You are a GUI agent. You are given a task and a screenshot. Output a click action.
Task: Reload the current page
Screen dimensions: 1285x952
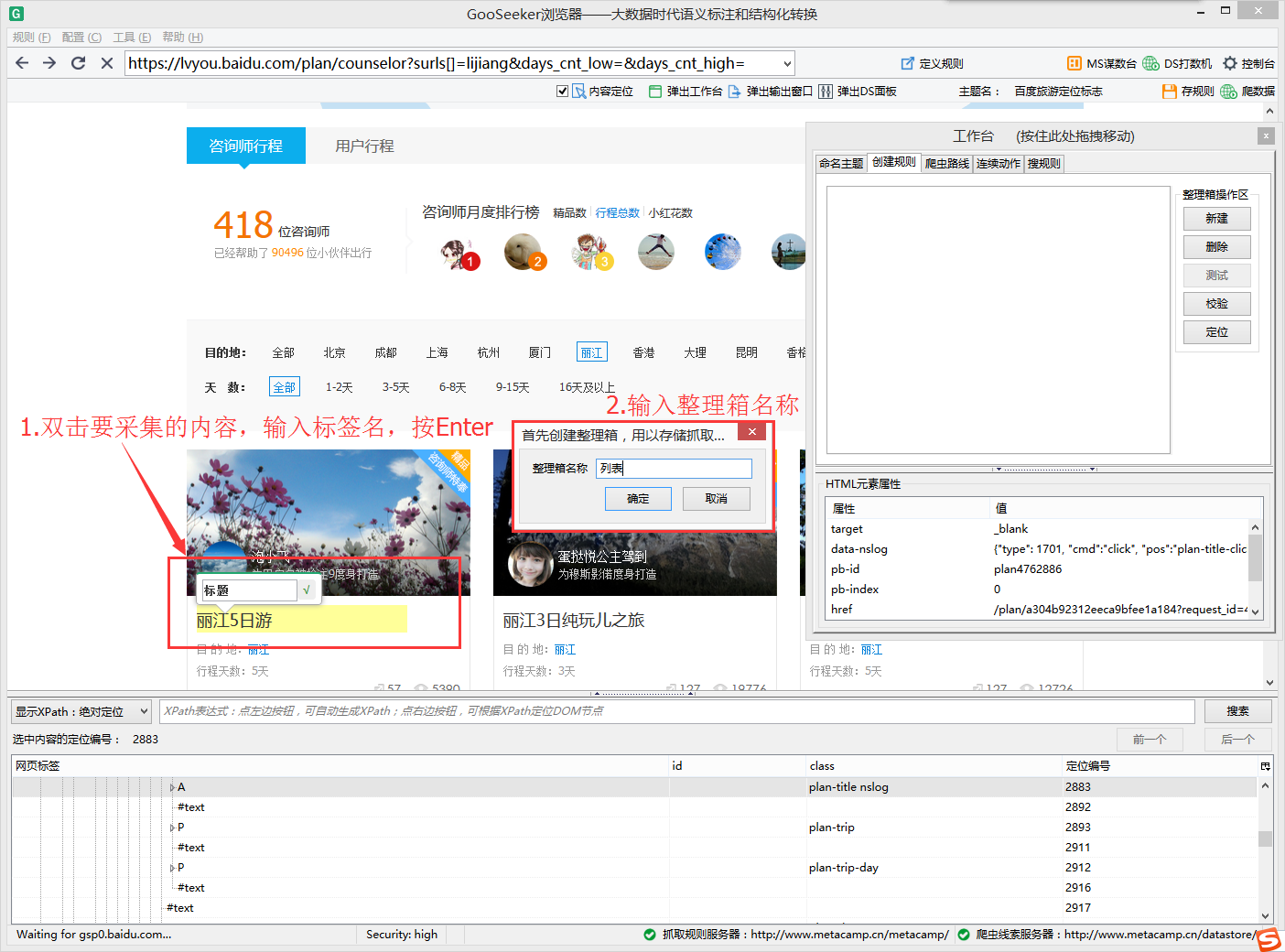pos(78,62)
